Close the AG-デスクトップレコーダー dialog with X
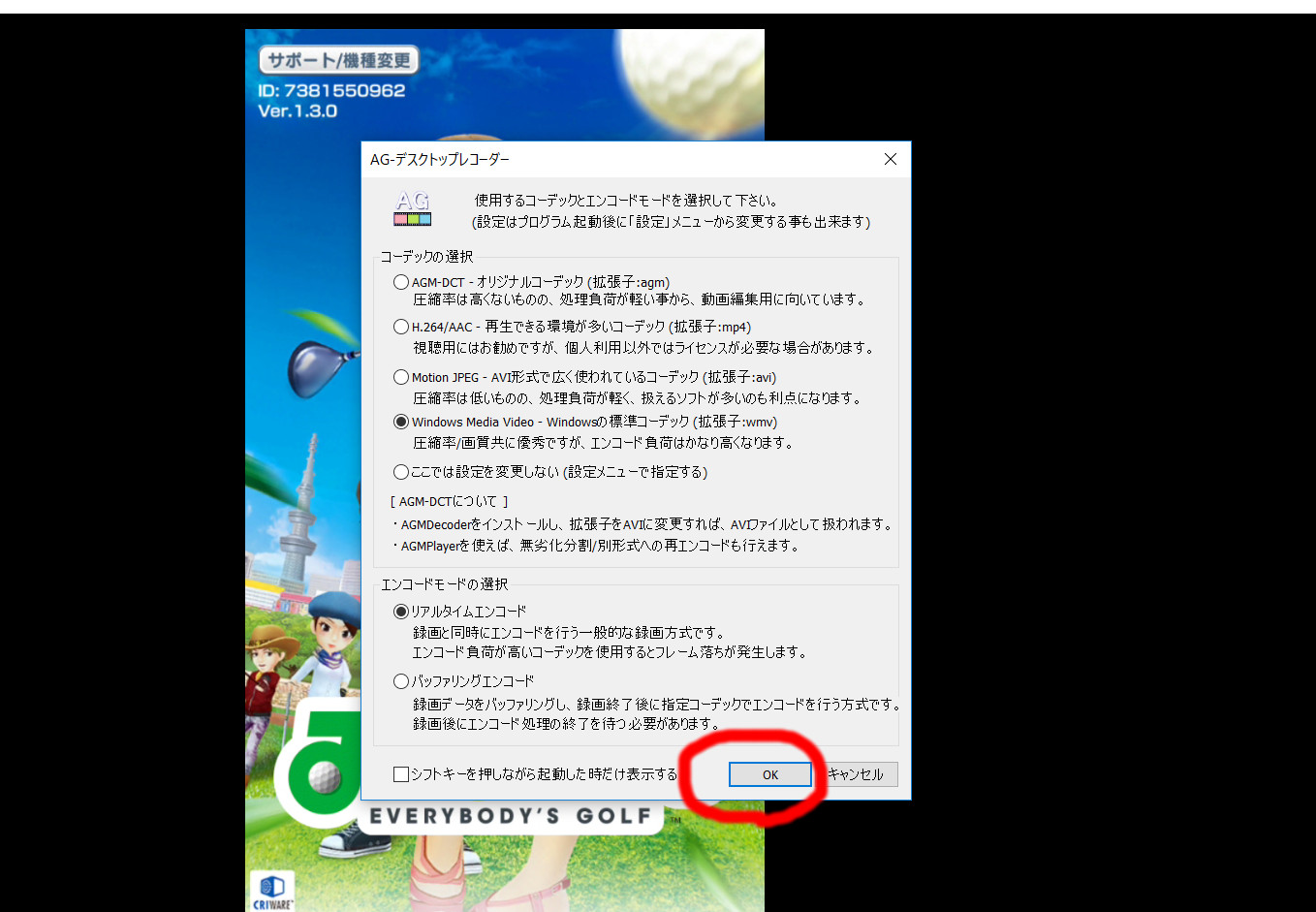 coord(890,159)
